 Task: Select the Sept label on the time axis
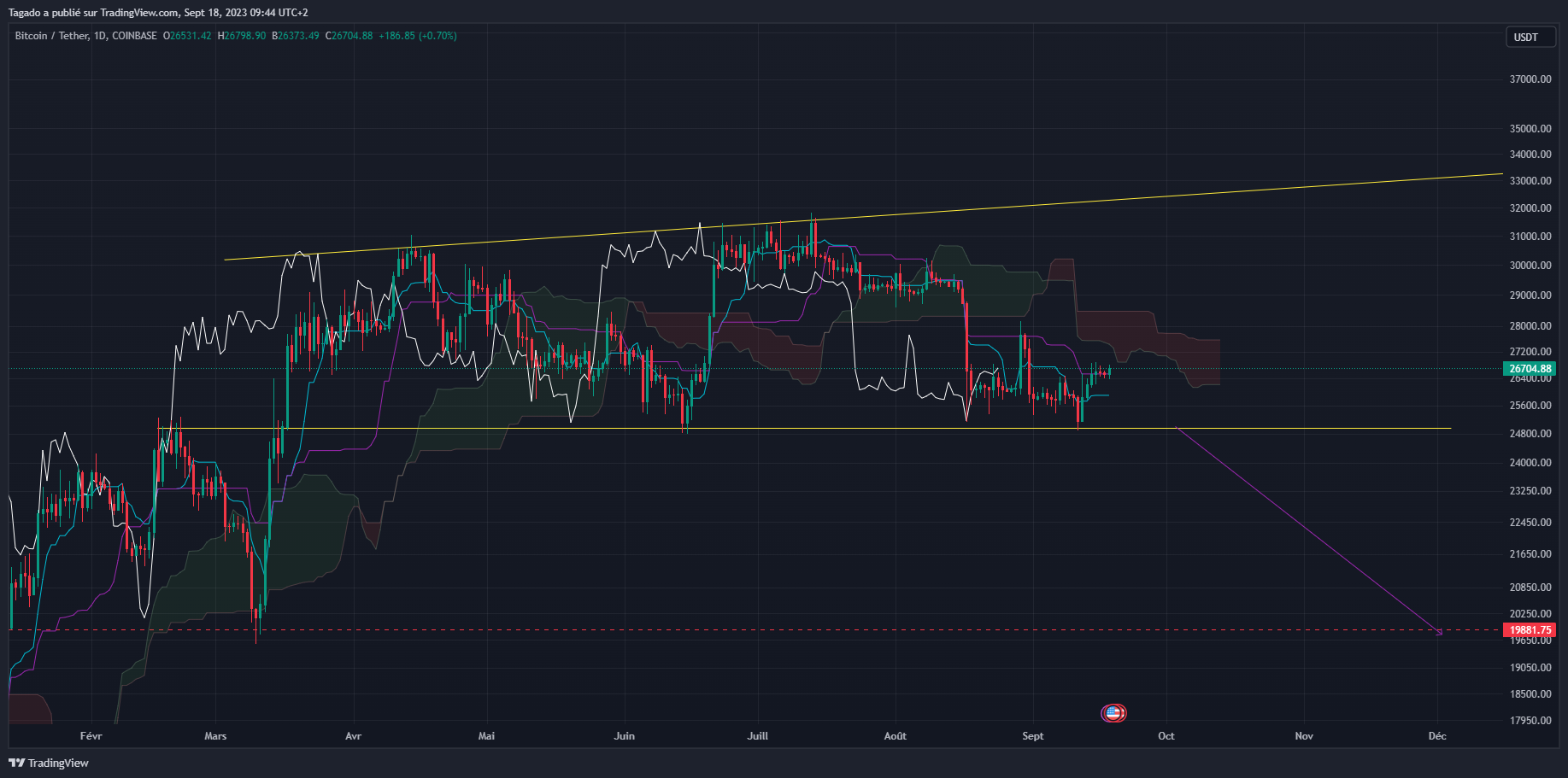coord(1032,735)
